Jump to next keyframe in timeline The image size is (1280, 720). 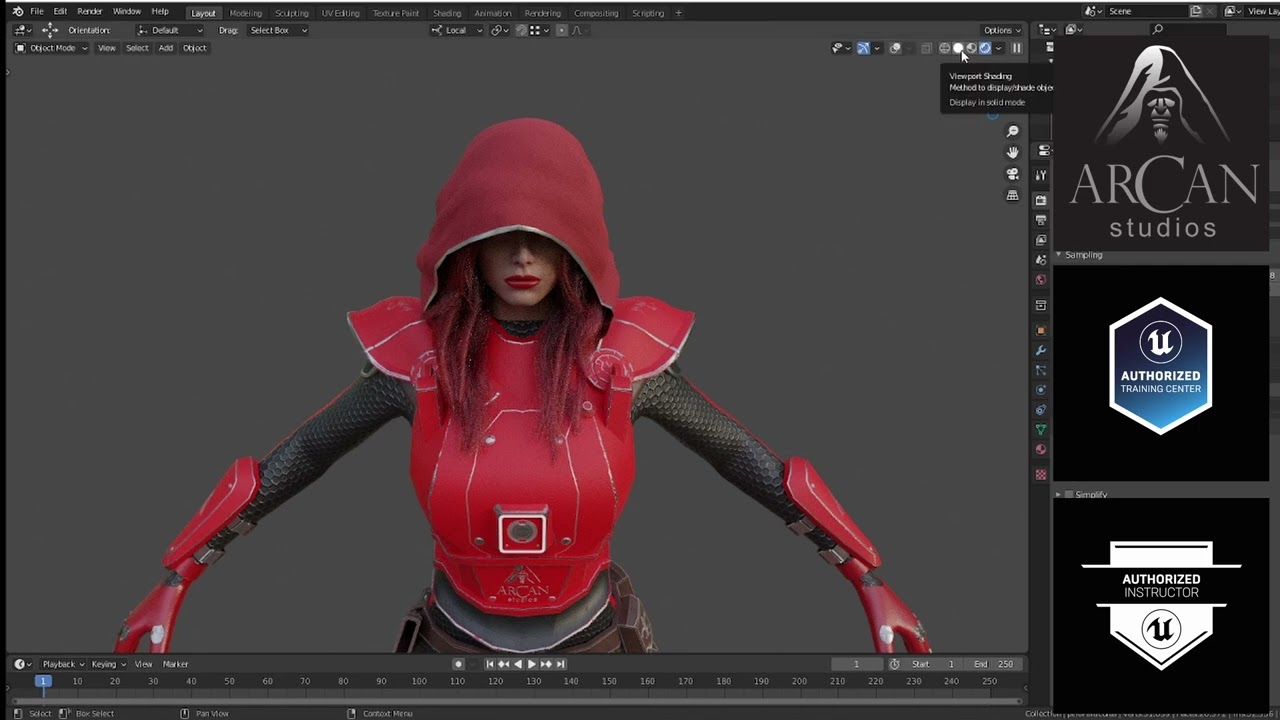546,664
